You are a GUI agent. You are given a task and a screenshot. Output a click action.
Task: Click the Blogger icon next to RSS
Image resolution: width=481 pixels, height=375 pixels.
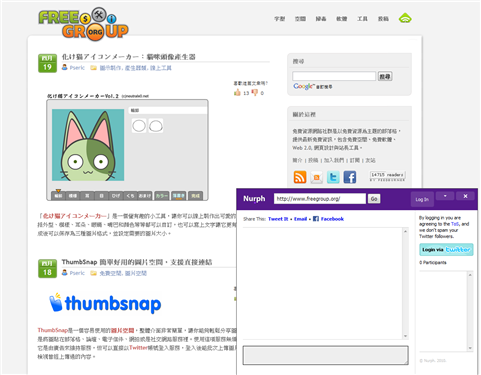tap(316, 177)
